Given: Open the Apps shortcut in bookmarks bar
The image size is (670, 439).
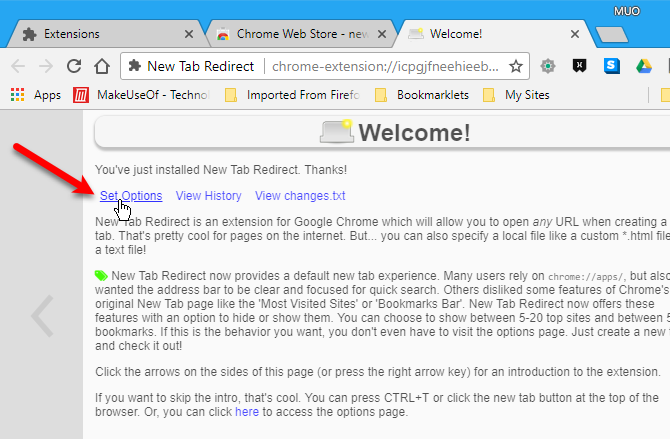Looking at the screenshot, I should pos(36,96).
